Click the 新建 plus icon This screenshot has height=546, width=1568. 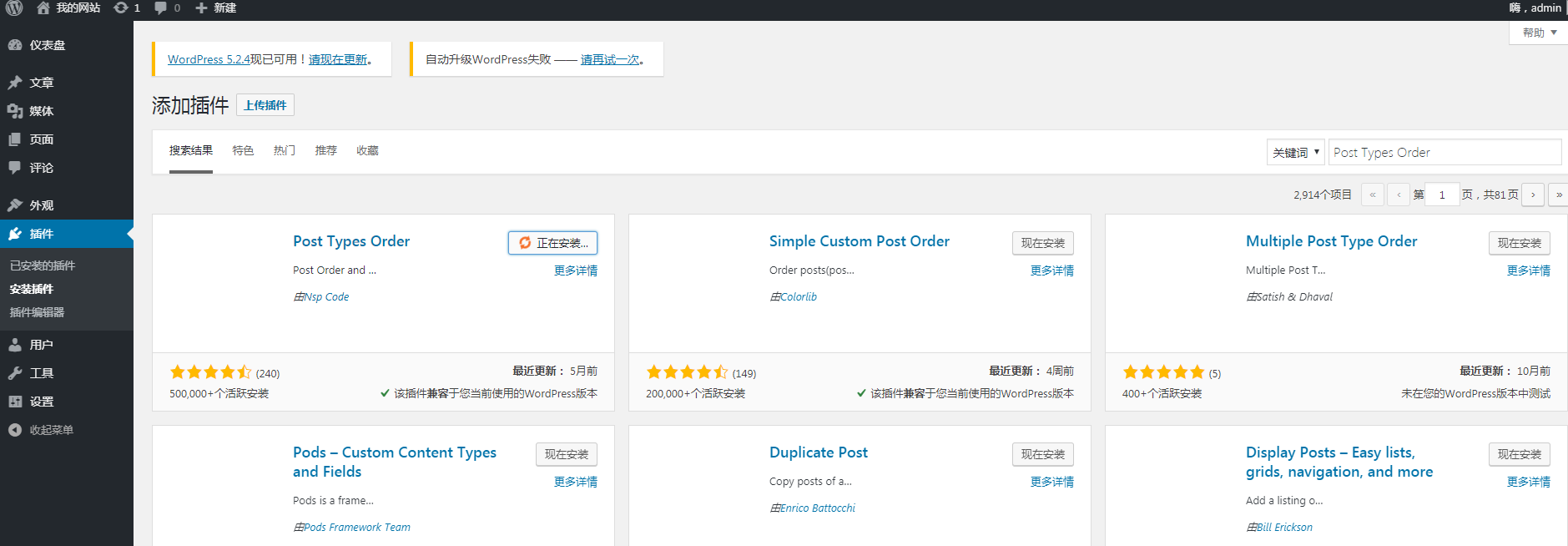pyautogui.click(x=201, y=8)
